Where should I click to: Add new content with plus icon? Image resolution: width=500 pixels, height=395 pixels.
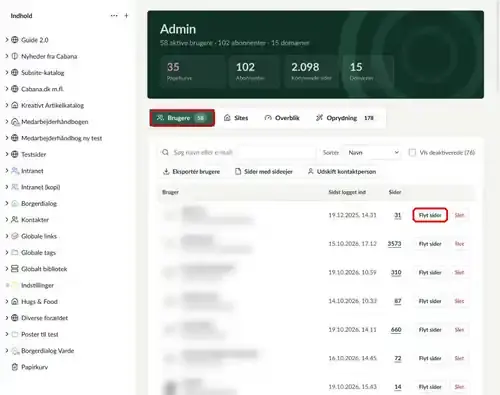[x=126, y=16]
